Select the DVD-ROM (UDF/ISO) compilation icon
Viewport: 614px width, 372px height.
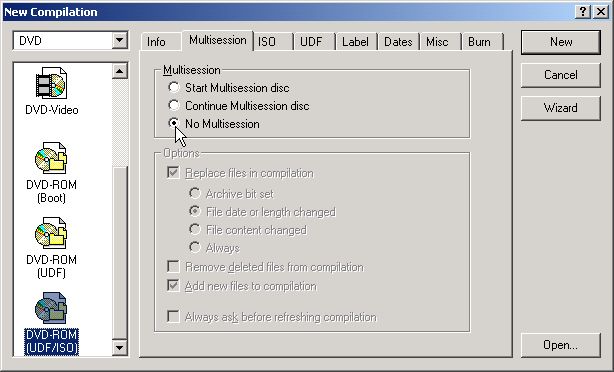[51, 323]
